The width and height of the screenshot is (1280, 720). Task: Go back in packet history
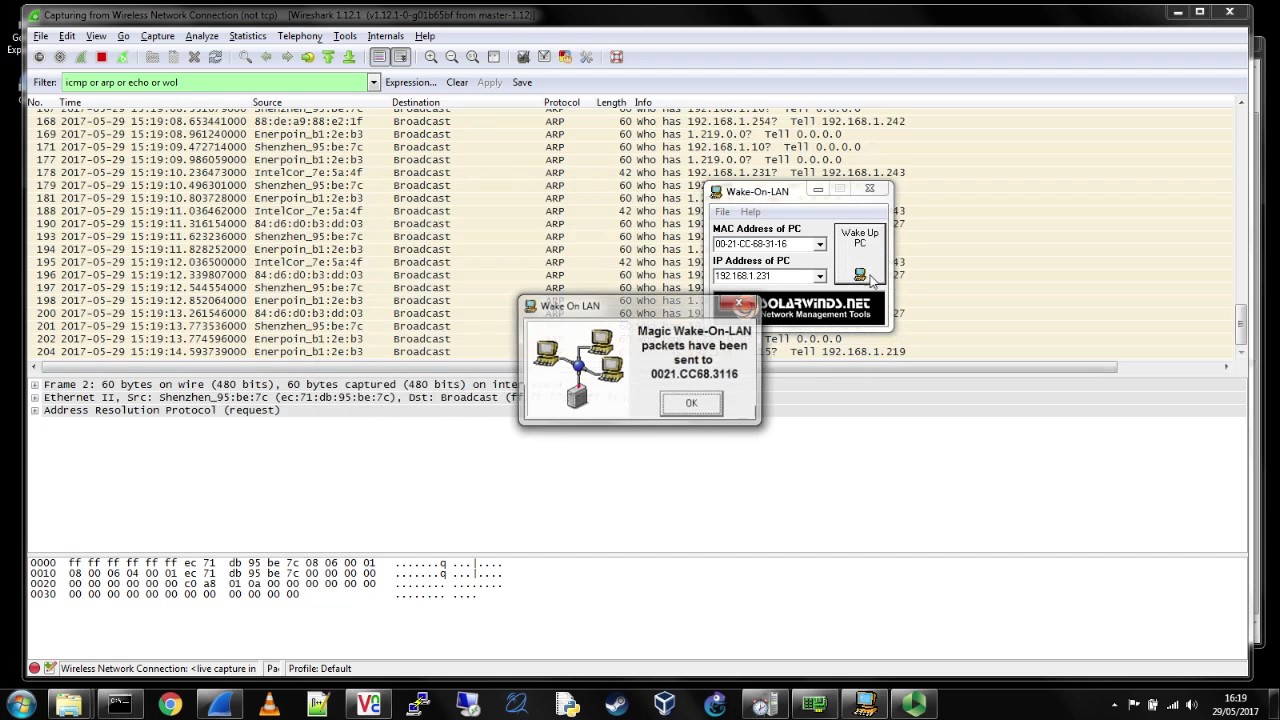point(266,57)
